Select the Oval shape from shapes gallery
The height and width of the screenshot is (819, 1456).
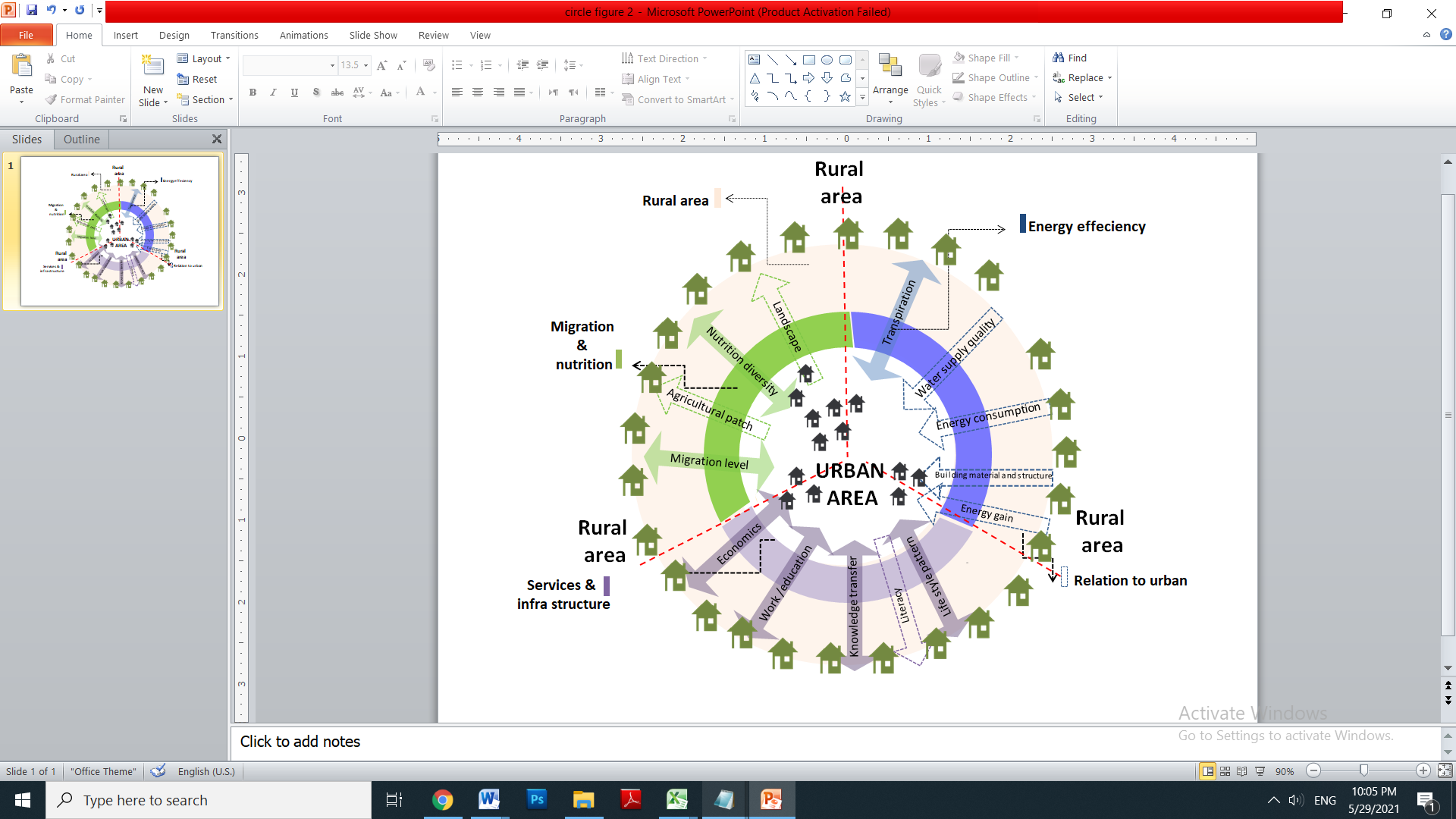pyautogui.click(x=827, y=60)
